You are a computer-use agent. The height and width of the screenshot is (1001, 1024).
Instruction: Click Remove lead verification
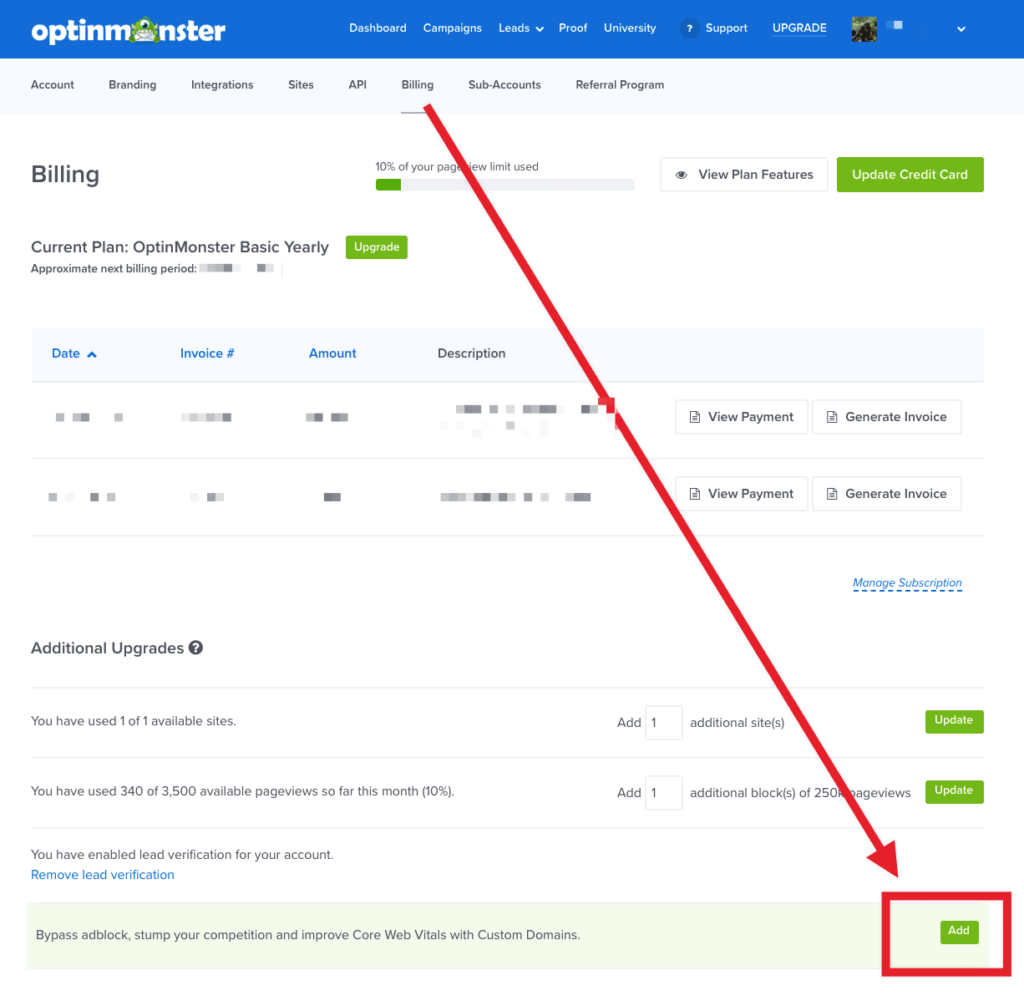(102, 874)
